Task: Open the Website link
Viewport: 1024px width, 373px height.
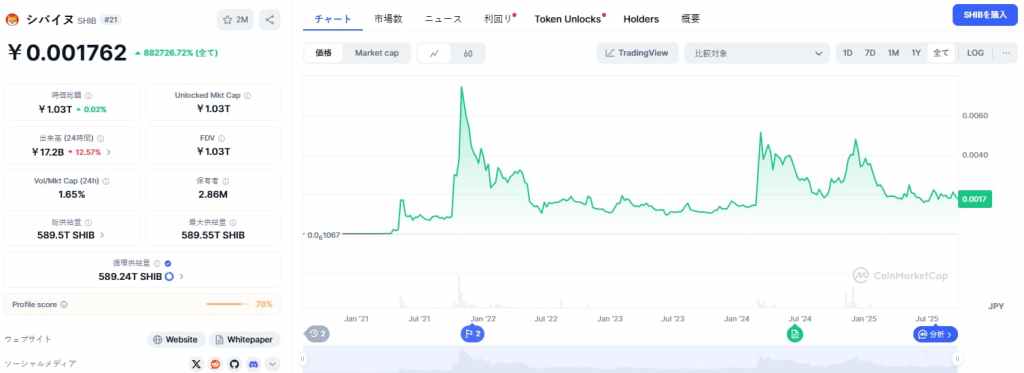Action: [175, 340]
